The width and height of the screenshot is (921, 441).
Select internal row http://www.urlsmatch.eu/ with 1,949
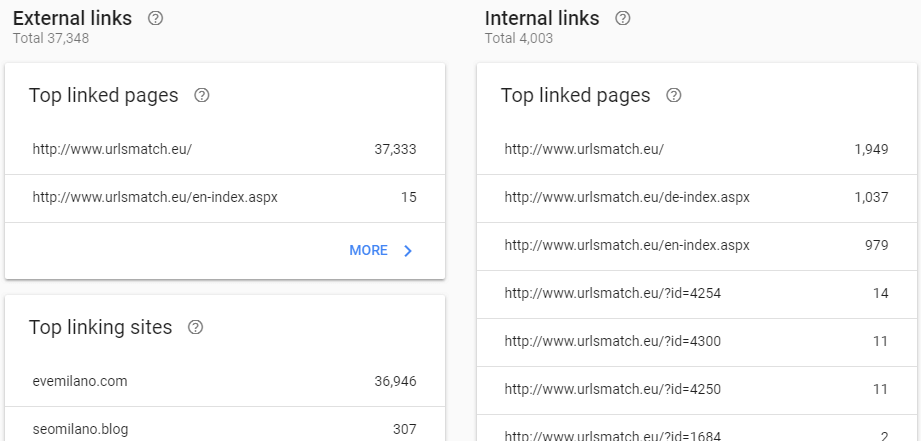(697, 150)
